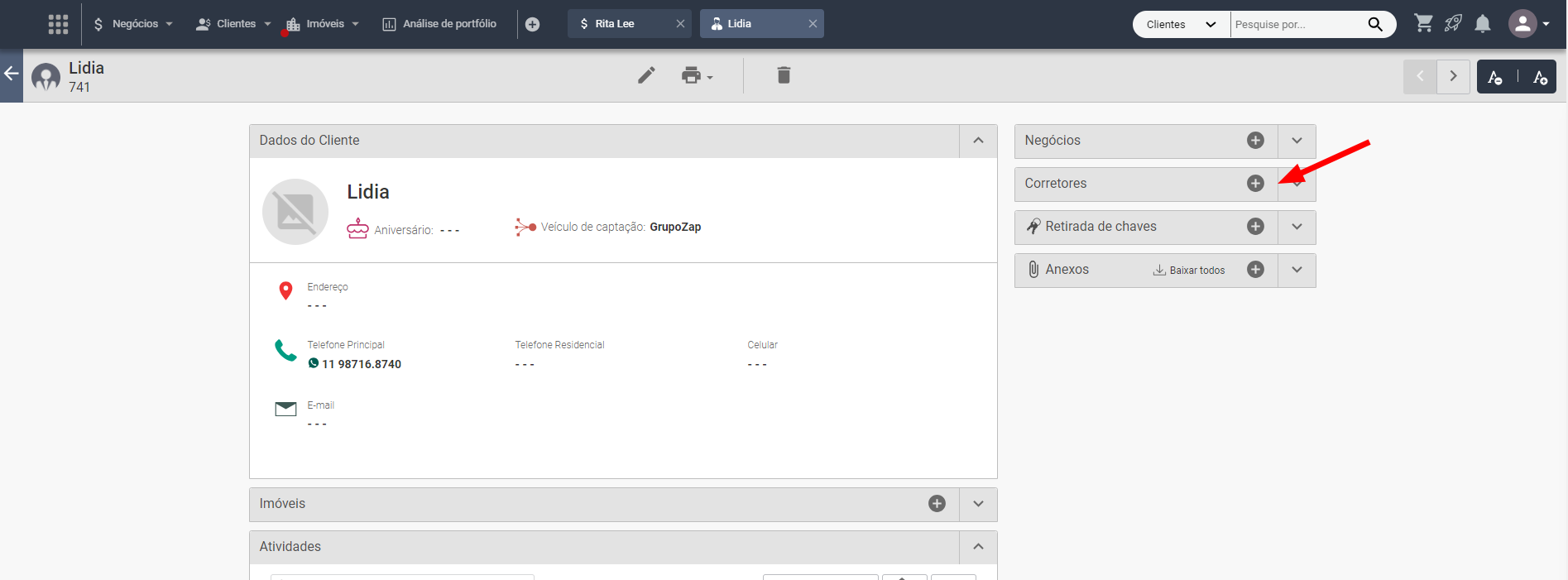The image size is (1568, 580).
Task: Delete client with trash icon
Action: point(784,75)
